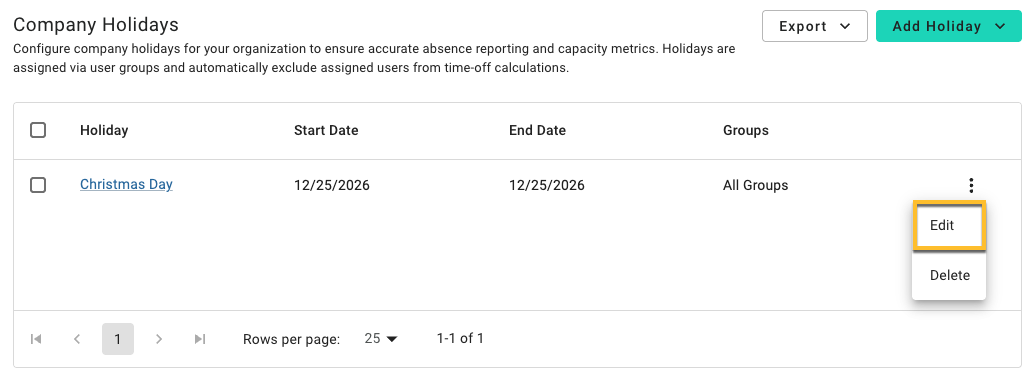
Task: Open the Rows per page 25 selector
Action: click(381, 339)
